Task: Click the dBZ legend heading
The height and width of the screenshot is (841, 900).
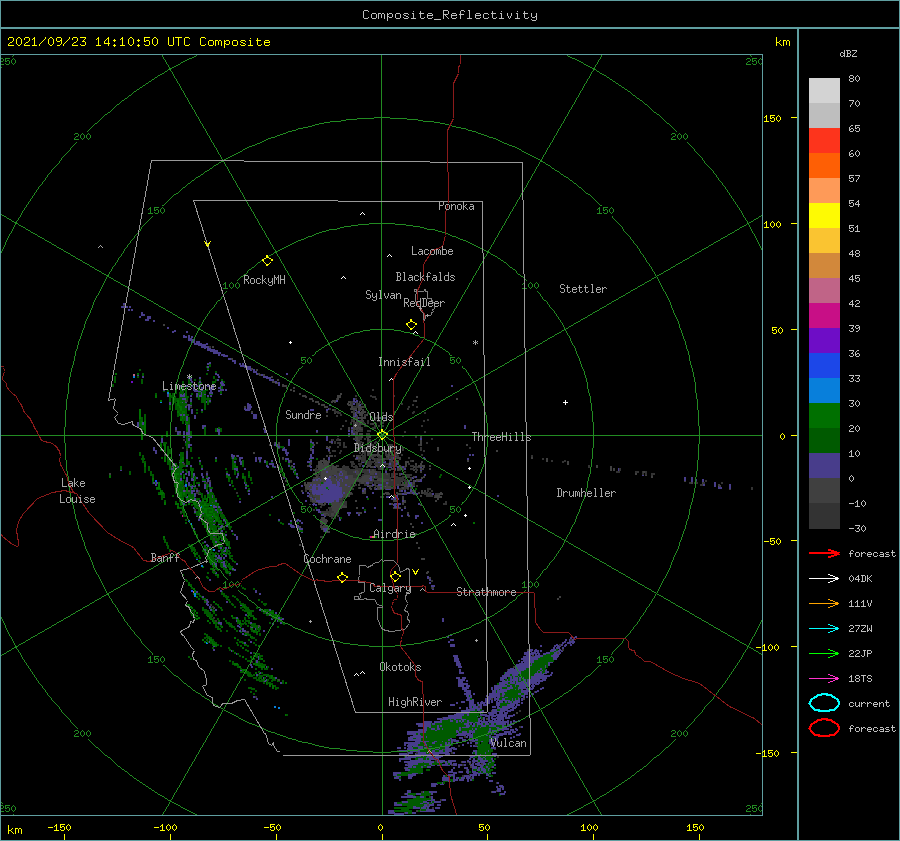Action: (848, 53)
